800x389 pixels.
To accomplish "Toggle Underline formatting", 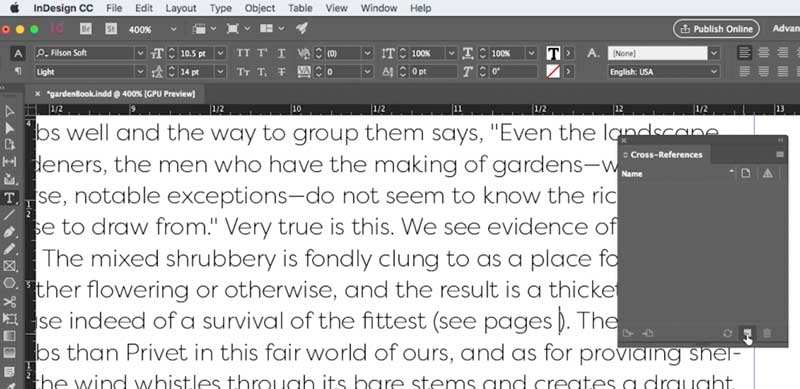I will [x=281, y=54].
